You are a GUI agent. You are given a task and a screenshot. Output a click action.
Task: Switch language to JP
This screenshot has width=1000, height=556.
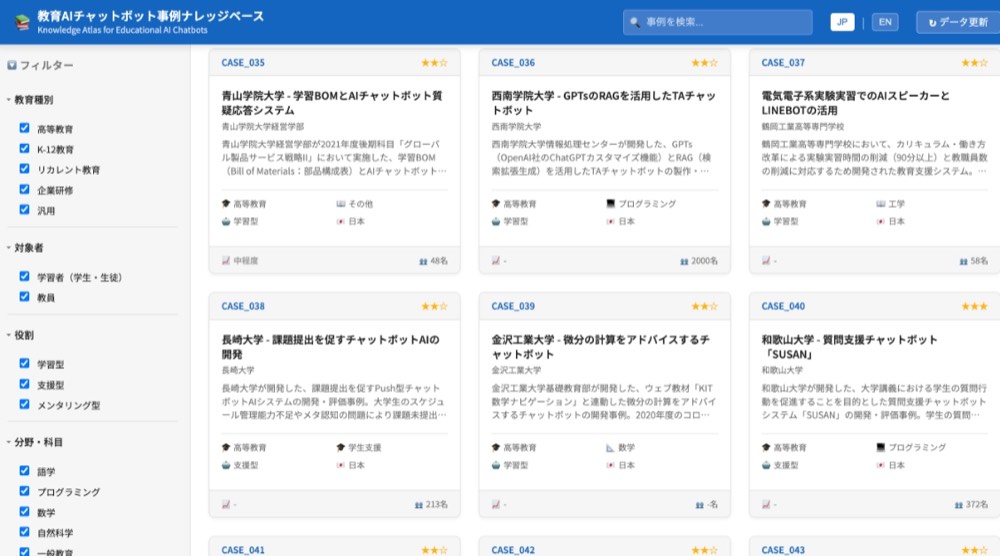[x=842, y=22]
